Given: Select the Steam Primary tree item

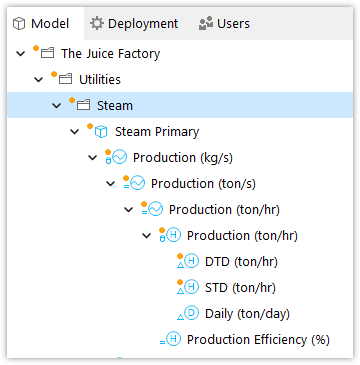Looking at the screenshot, I should pyautogui.click(x=157, y=132).
